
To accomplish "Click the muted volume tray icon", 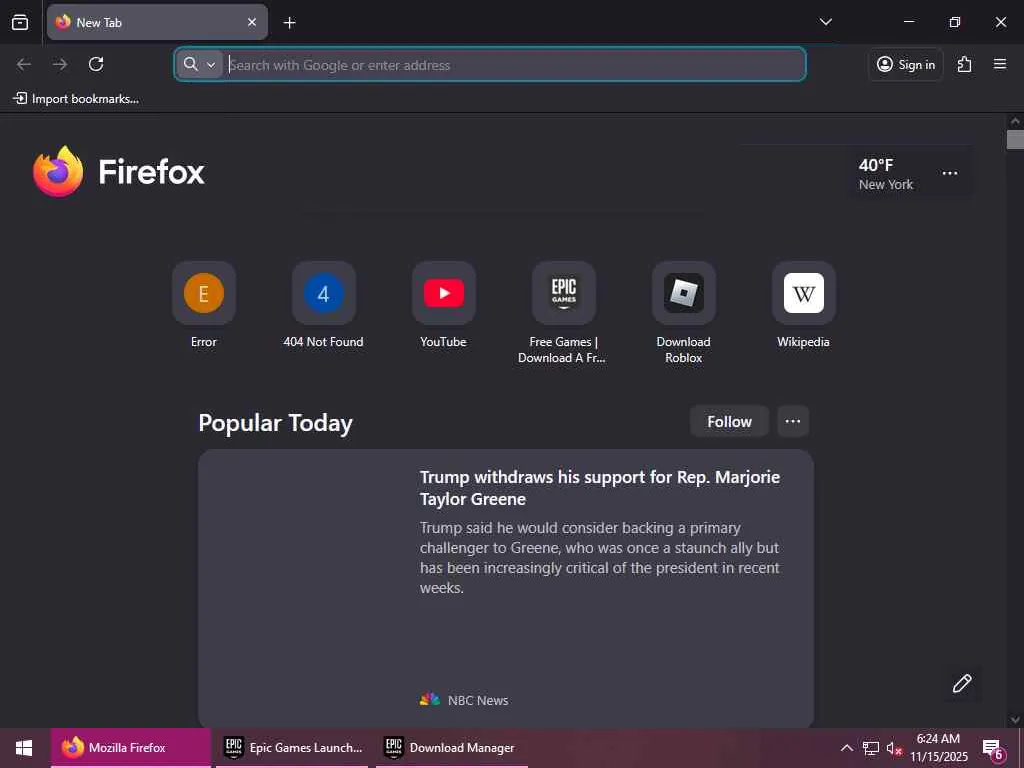I will tap(893, 748).
